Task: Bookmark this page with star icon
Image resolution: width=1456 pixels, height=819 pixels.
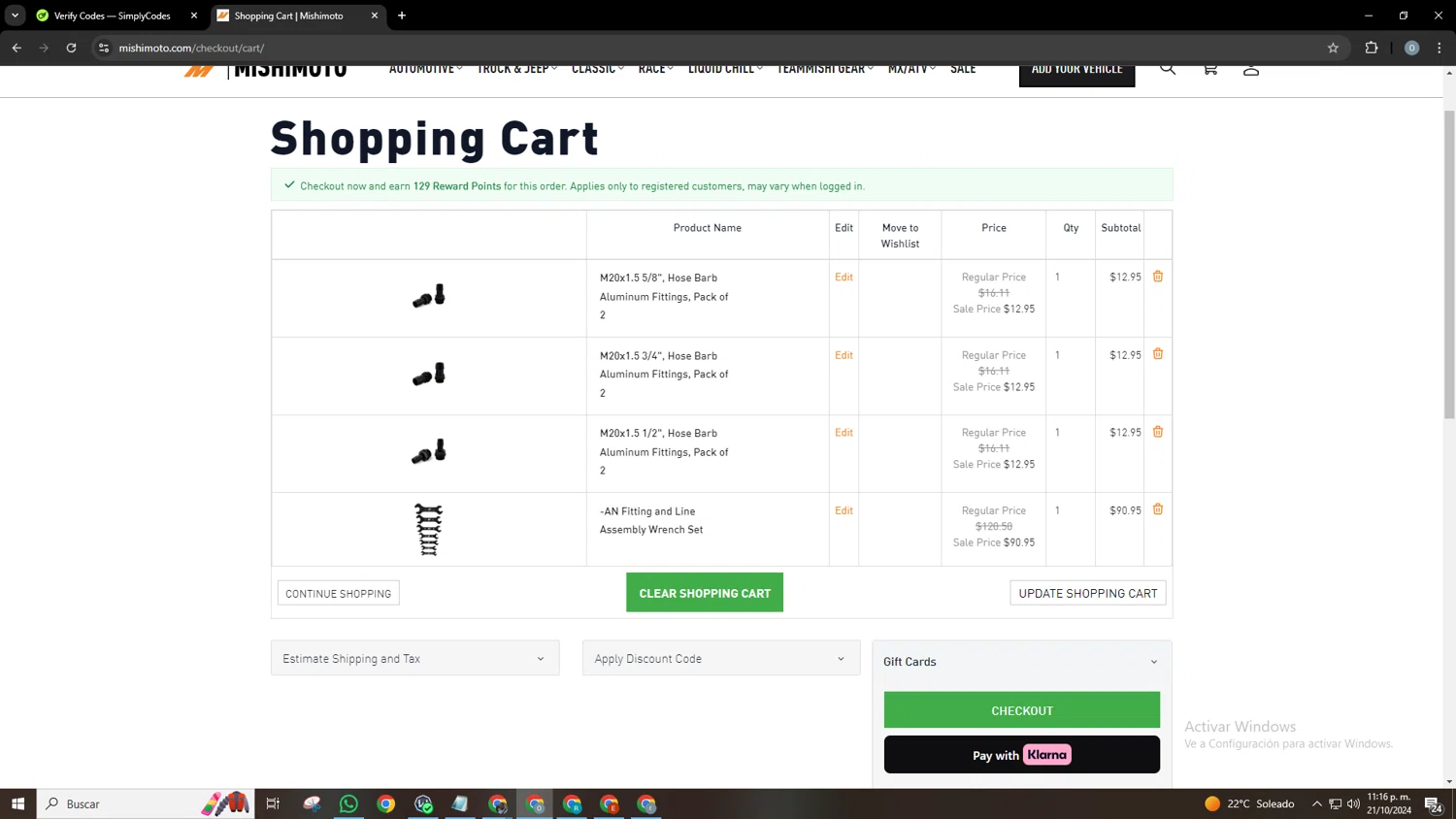Action: (1333, 48)
